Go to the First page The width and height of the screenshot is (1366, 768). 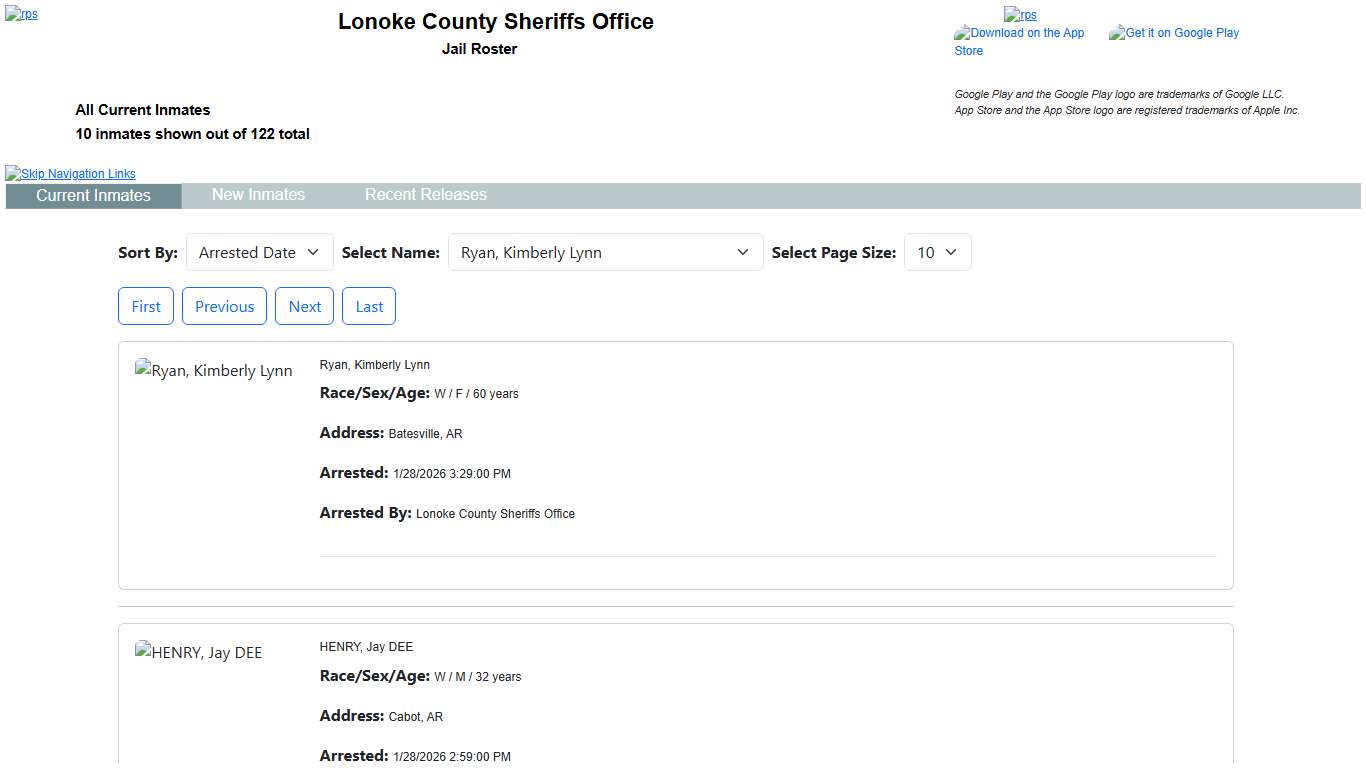pyautogui.click(x=146, y=307)
